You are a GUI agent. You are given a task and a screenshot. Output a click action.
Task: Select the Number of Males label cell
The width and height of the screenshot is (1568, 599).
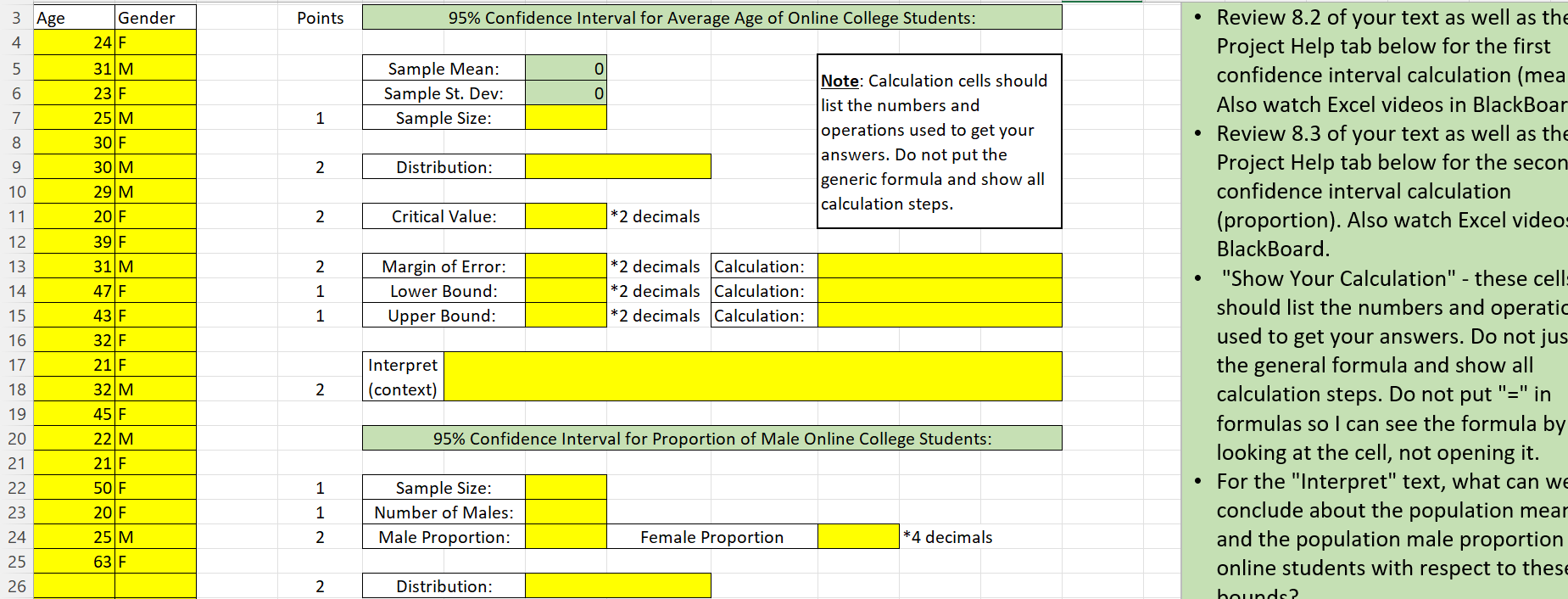[444, 512]
